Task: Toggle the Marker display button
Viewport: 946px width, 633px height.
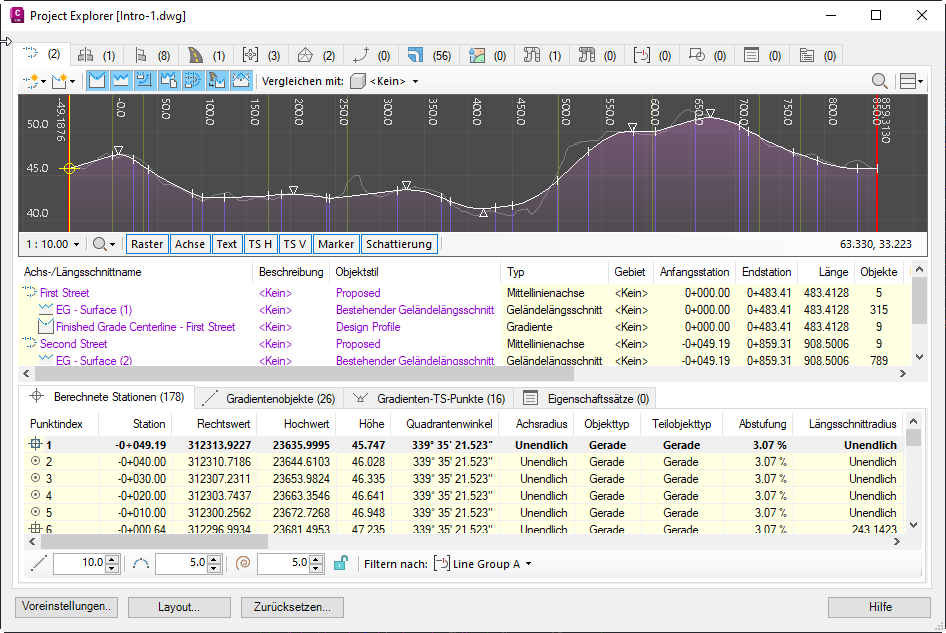Action: point(335,244)
